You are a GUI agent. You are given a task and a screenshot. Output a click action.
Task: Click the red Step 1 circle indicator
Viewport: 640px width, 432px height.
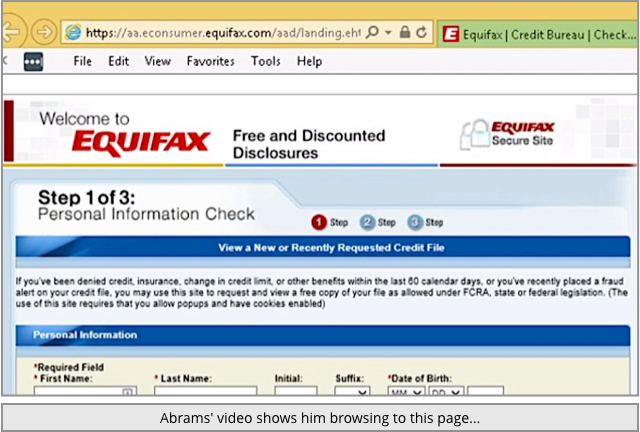pyautogui.click(x=319, y=223)
